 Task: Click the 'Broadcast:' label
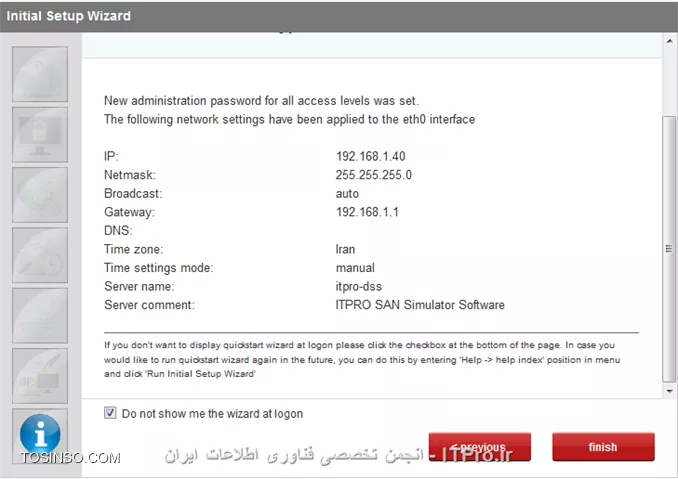pos(133,193)
